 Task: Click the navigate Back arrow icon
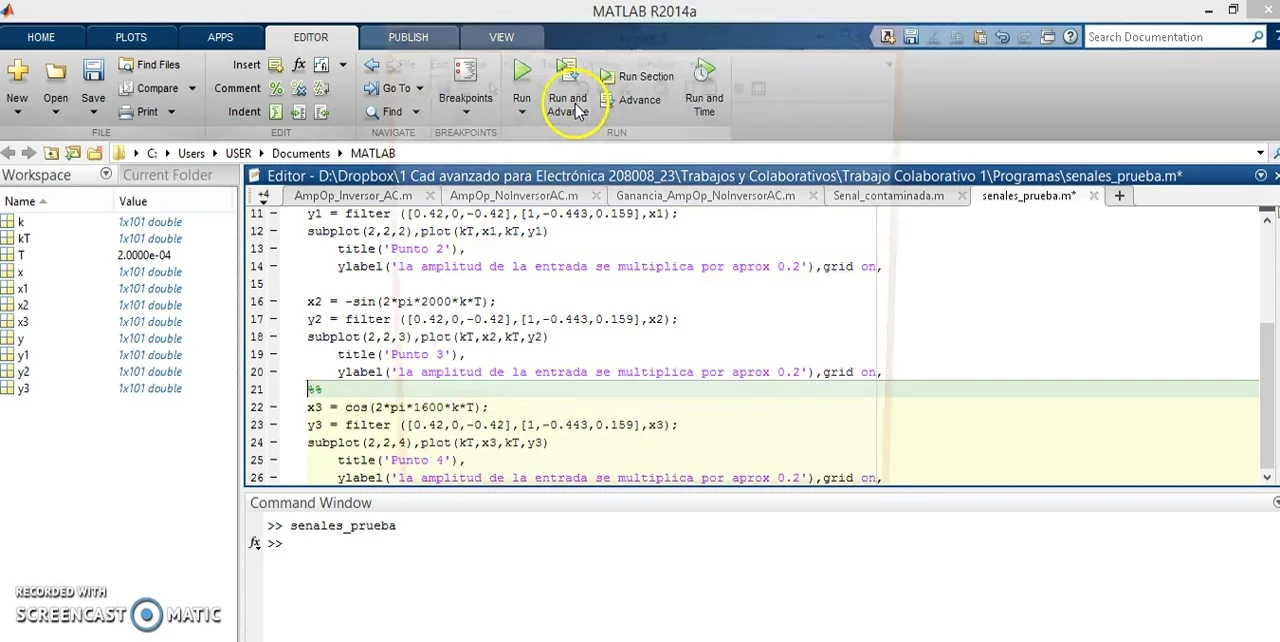tap(372, 65)
